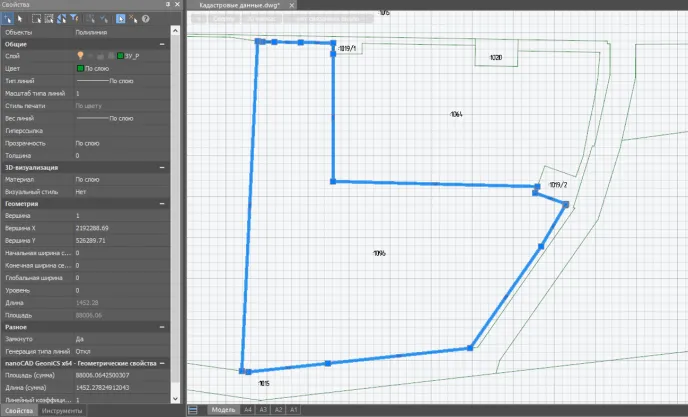Image resolution: width=688 pixels, height=417 pixels.
Task: Click the layout list icon left of Модель tab
Action: click(x=193, y=410)
